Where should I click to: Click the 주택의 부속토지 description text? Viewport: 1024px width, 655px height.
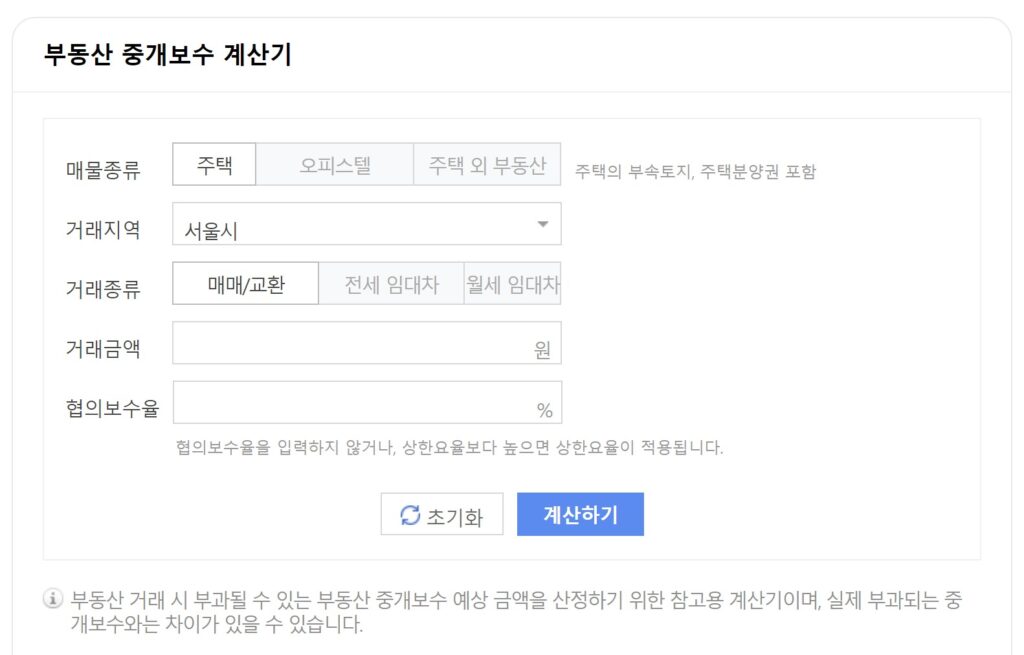point(695,171)
